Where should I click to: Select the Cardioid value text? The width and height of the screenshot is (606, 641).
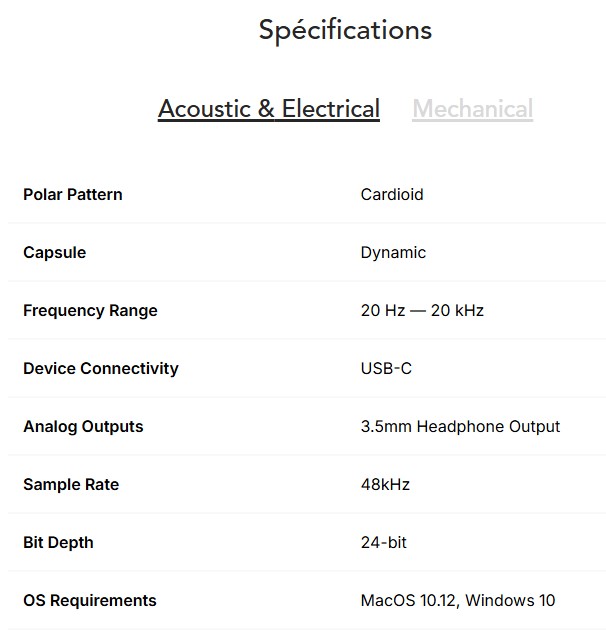tap(392, 195)
